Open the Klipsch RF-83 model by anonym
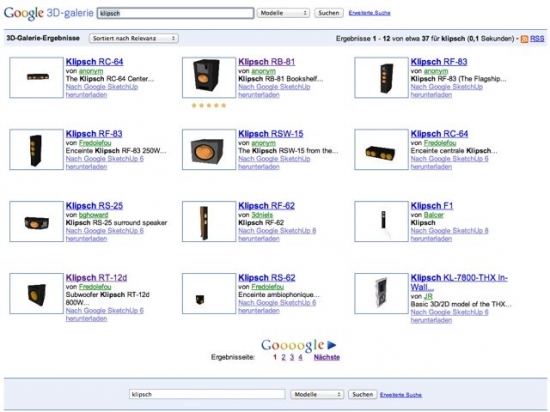Viewport: 550px width, 412px height. tap(439, 62)
